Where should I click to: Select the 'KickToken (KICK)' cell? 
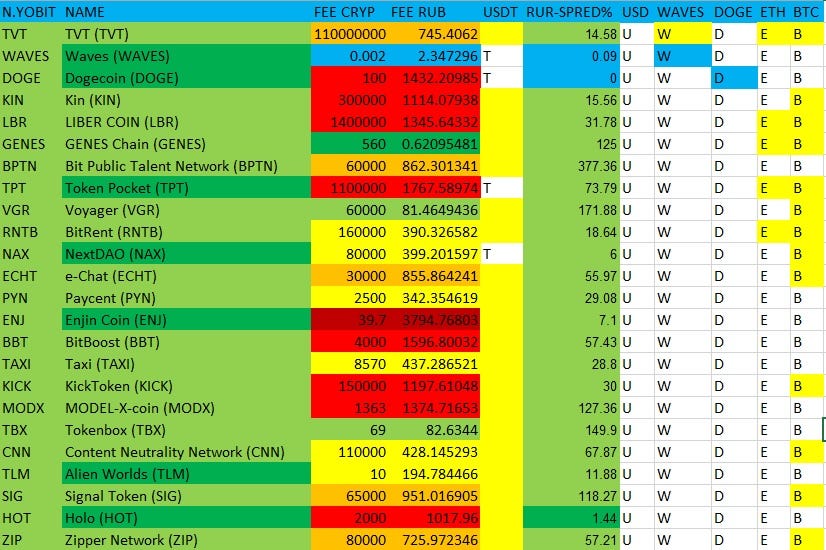186,386
